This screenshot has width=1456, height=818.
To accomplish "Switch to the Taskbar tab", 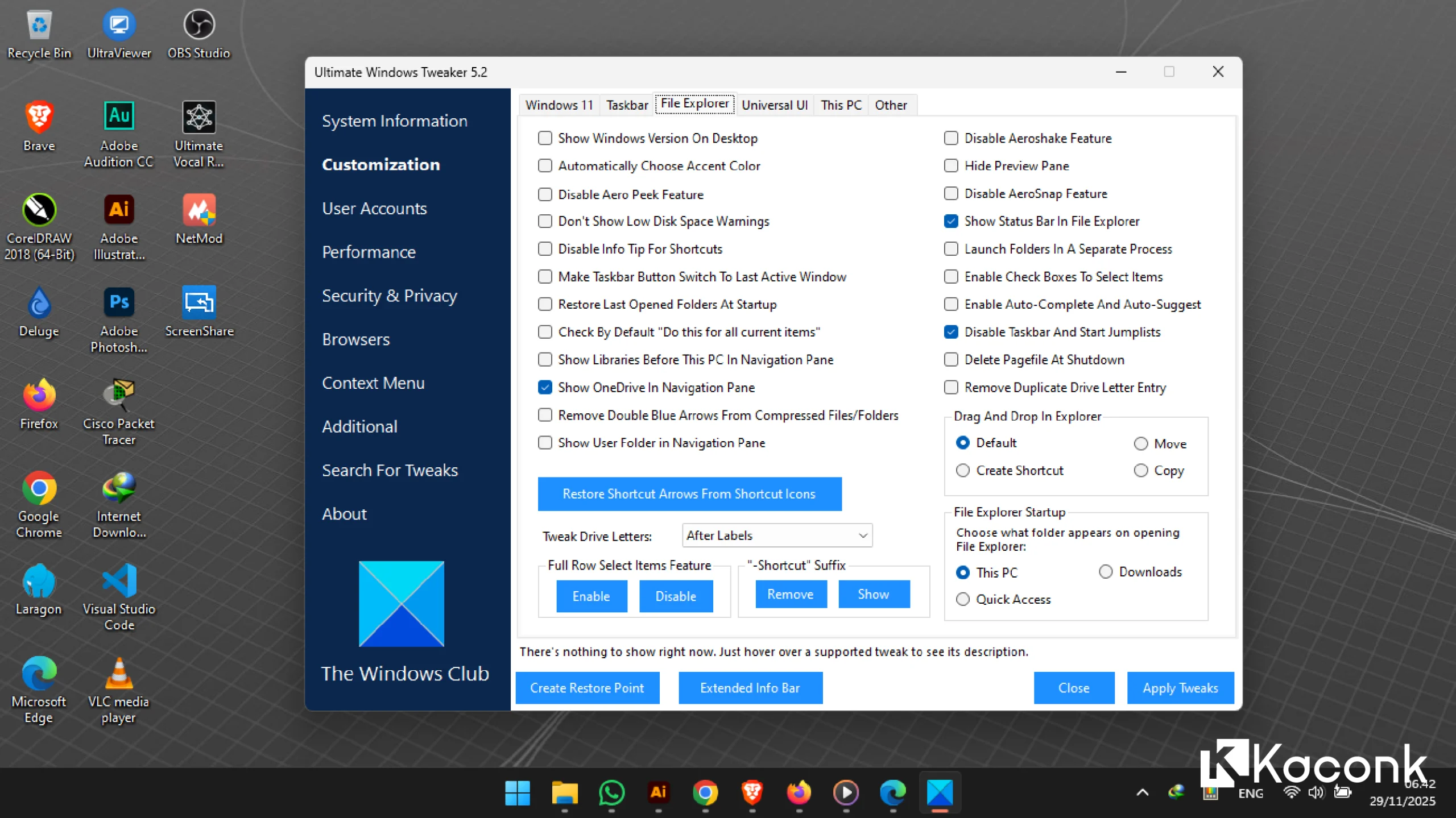I will point(626,105).
